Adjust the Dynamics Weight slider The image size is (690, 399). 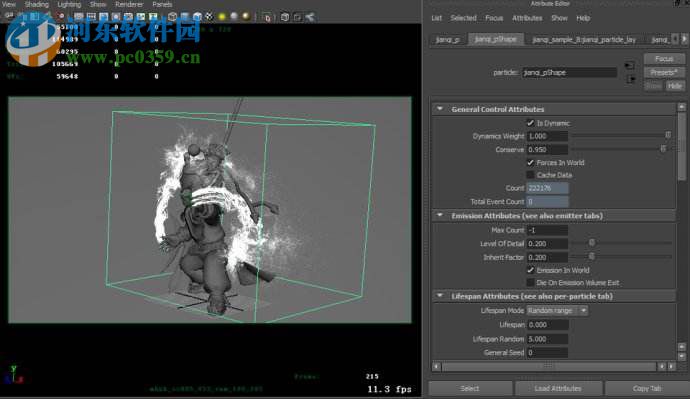pyautogui.click(x=668, y=135)
